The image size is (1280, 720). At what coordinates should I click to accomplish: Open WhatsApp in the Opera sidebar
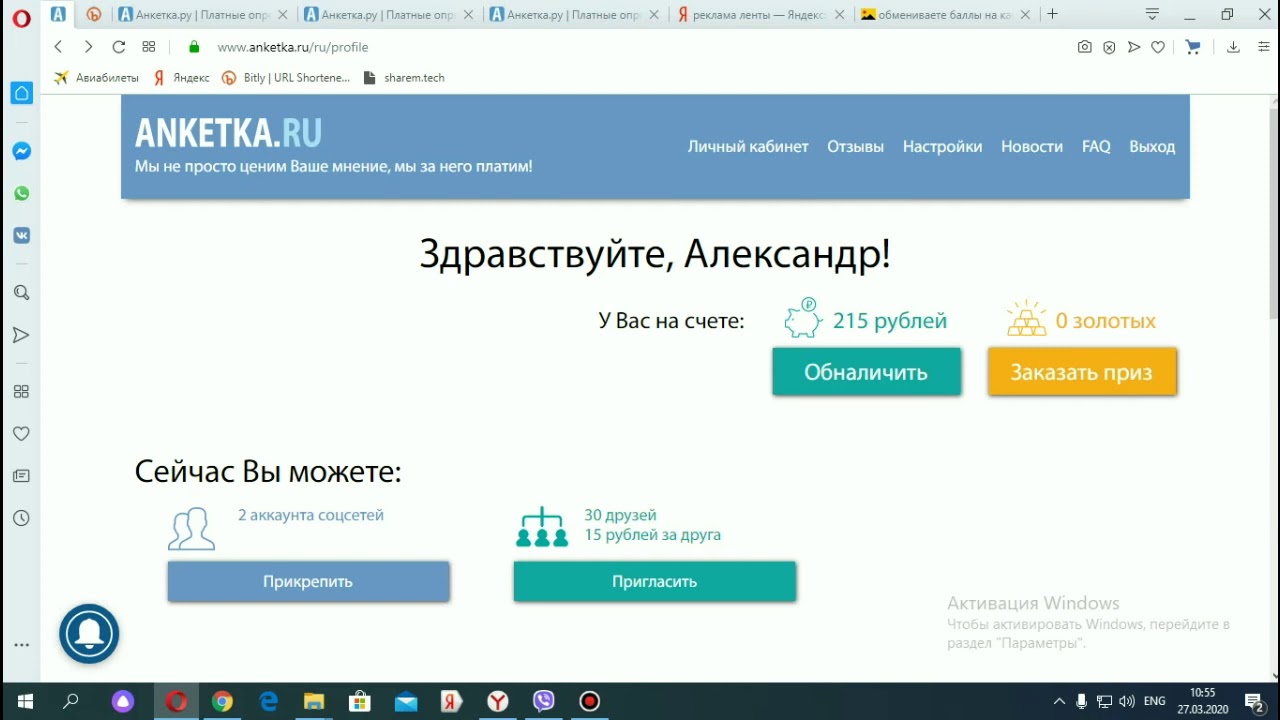pyautogui.click(x=21, y=193)
